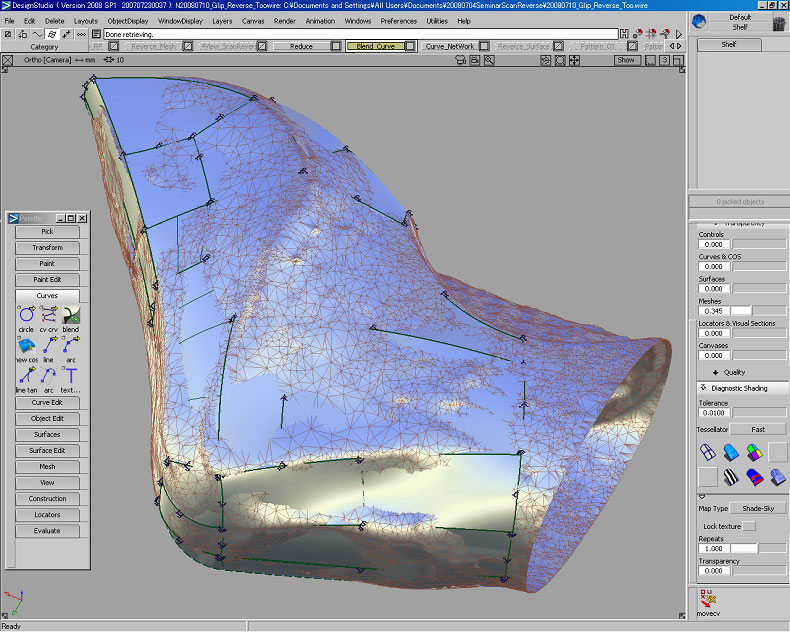Screen dimensions: 790x632
Task: Select the line tan tool
Action: point(26,376)
